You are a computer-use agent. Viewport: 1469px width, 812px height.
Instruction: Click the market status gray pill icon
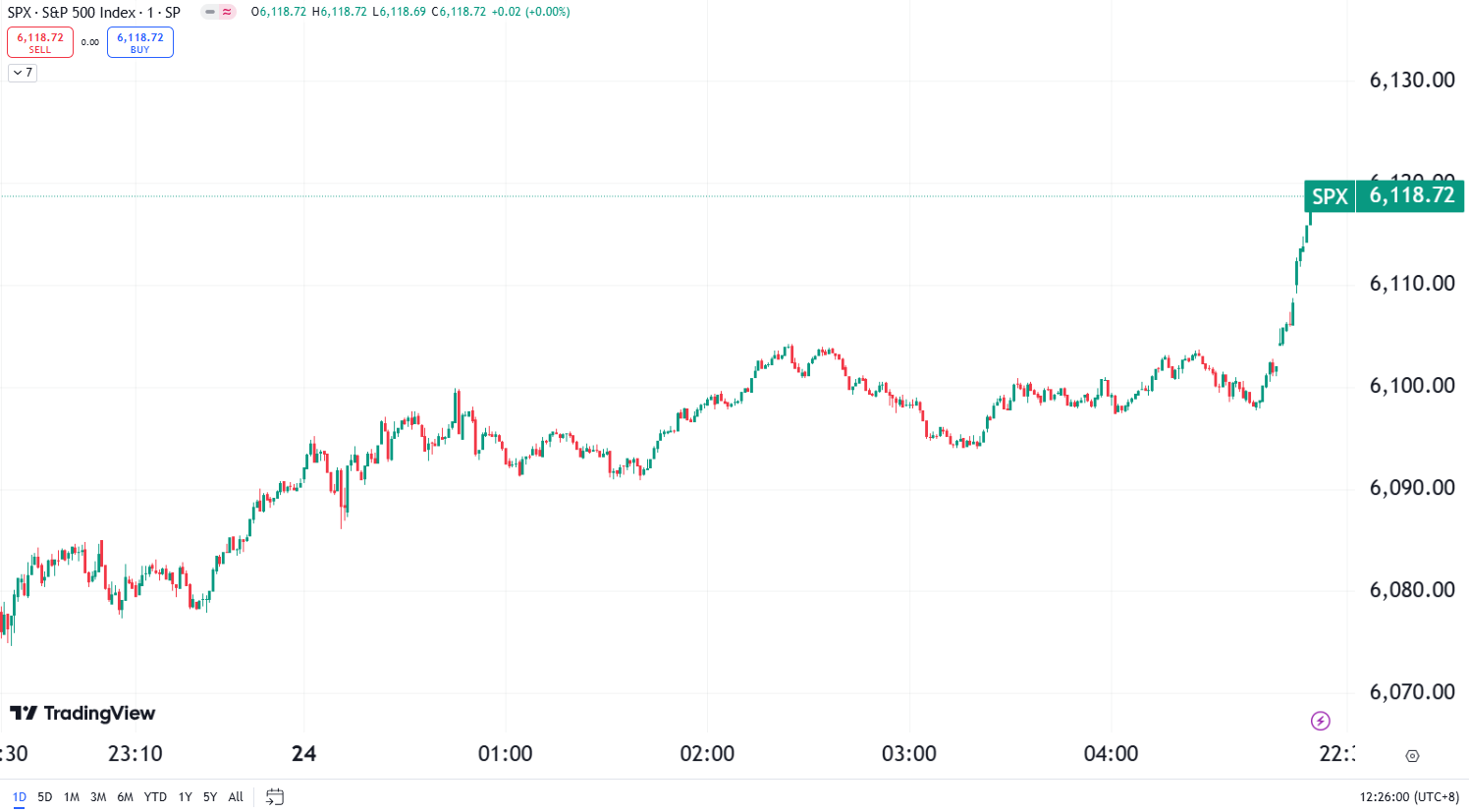click(210, 12)
